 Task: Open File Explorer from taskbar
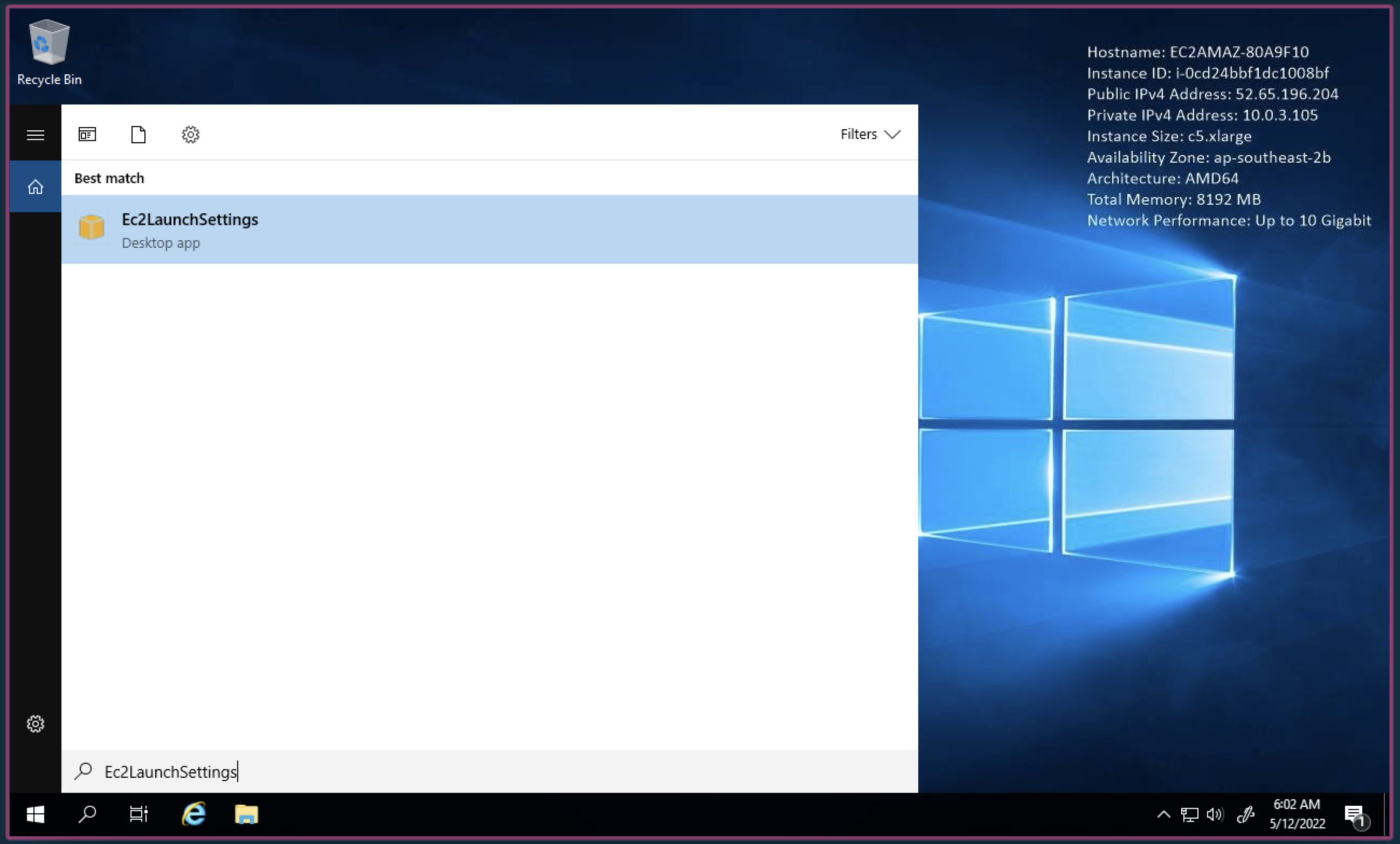pos(246,814)
